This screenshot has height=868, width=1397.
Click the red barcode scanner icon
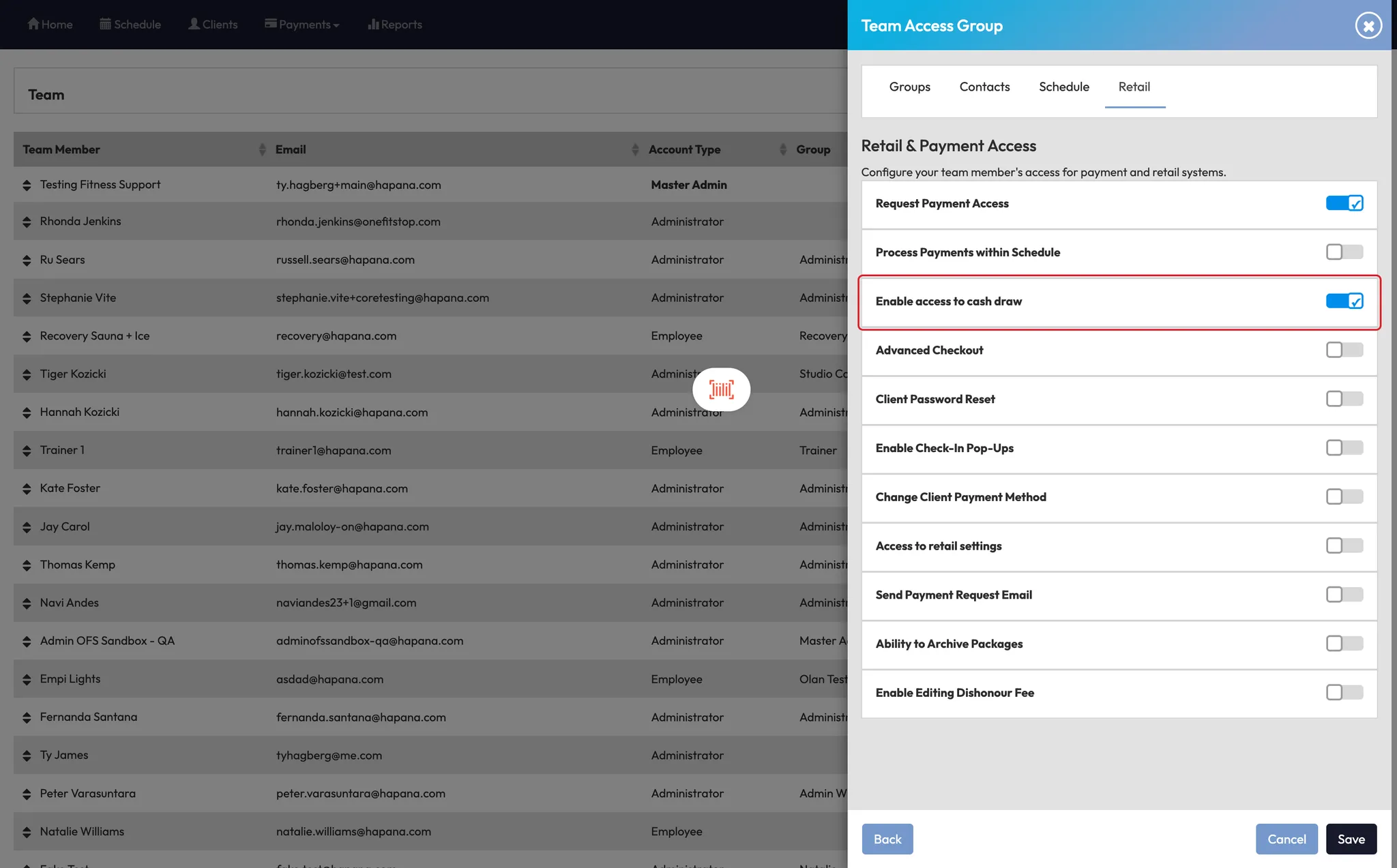point(721,389)
